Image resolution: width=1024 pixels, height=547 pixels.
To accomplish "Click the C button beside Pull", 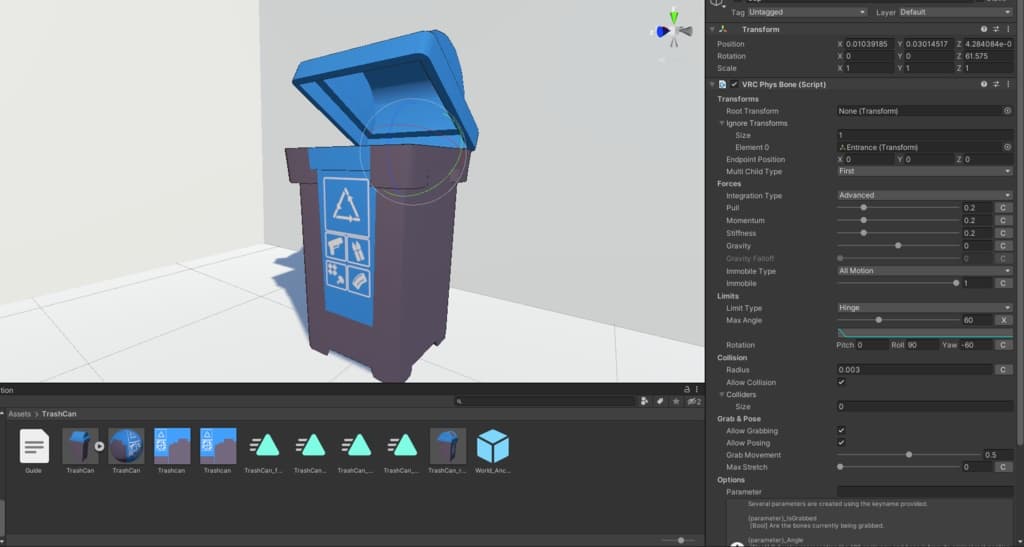I will click(1002, 208).
